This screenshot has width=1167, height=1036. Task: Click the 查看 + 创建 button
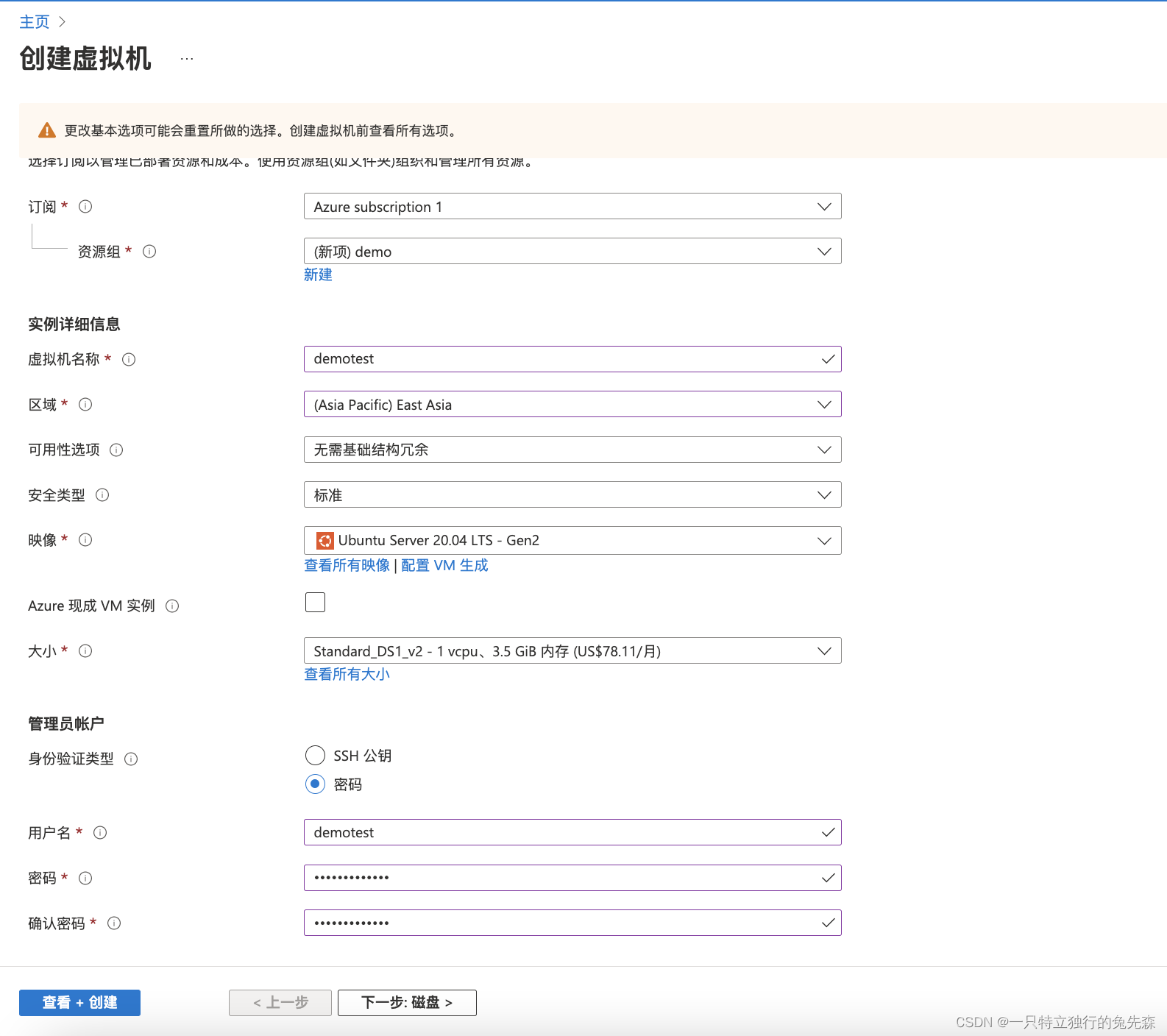[x=79, y=1003]
